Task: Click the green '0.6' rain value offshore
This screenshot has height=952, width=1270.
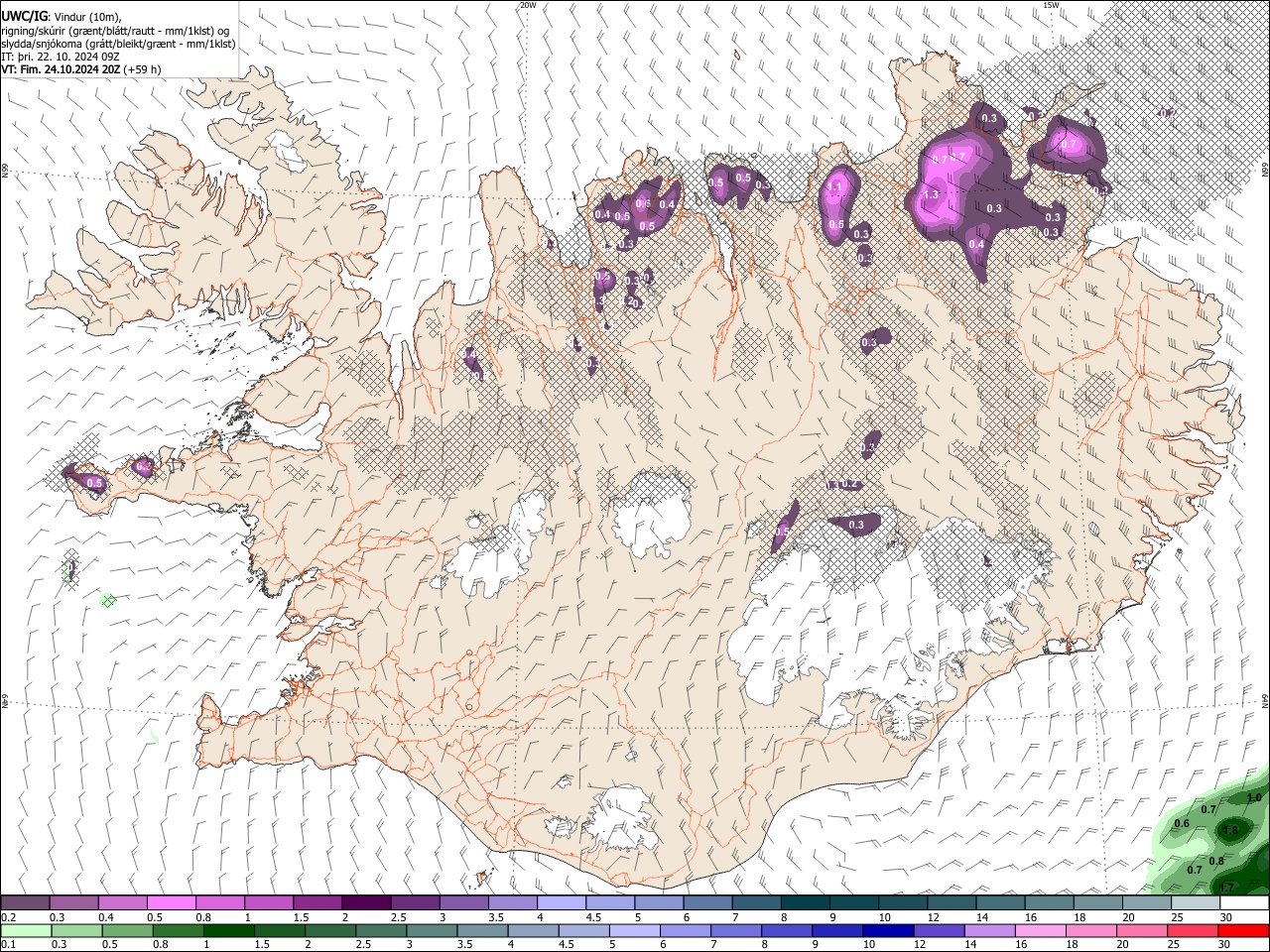Action: 1182,824
